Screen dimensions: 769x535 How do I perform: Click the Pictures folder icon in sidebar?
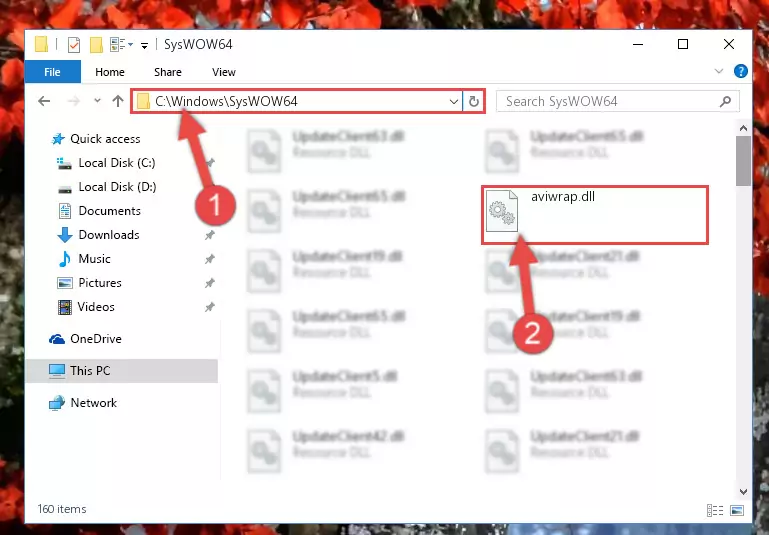[65, 283]
